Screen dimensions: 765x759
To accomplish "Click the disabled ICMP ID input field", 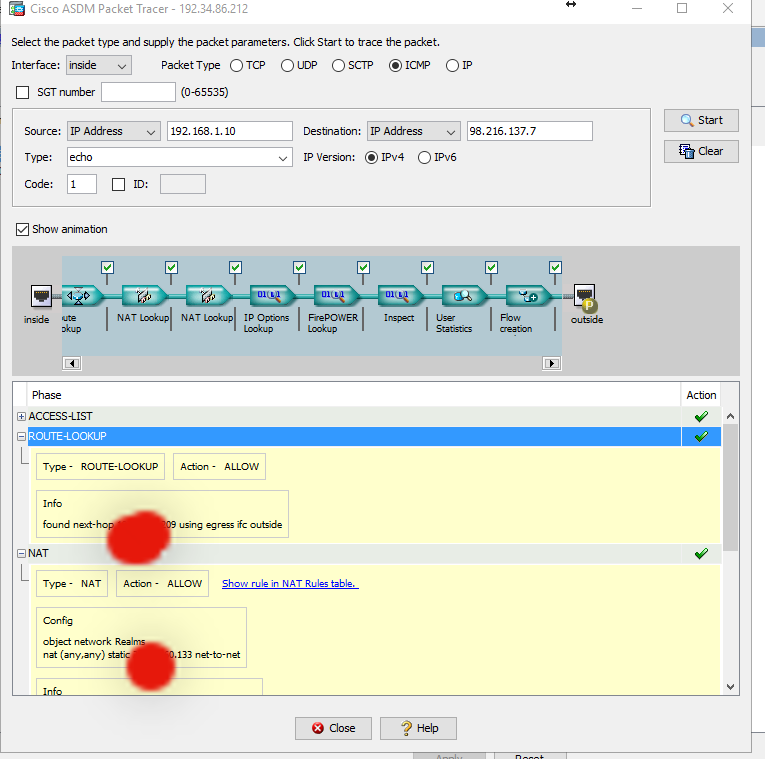I will 183,184.
